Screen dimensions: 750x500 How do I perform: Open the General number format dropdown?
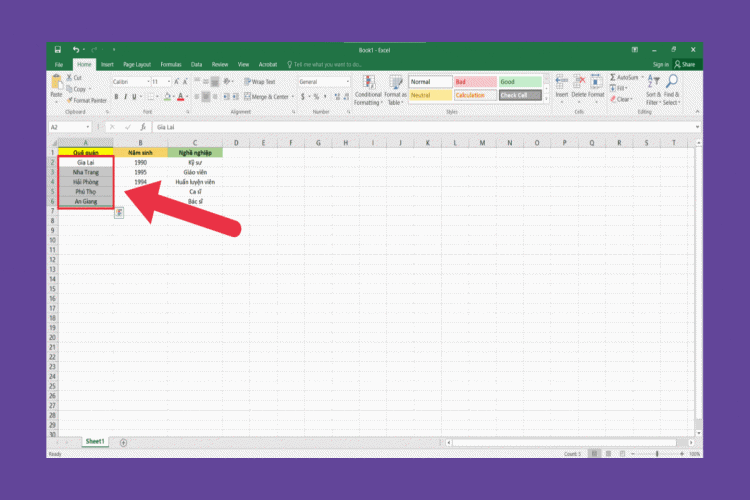pyautogui.click(x=348, y=82)
